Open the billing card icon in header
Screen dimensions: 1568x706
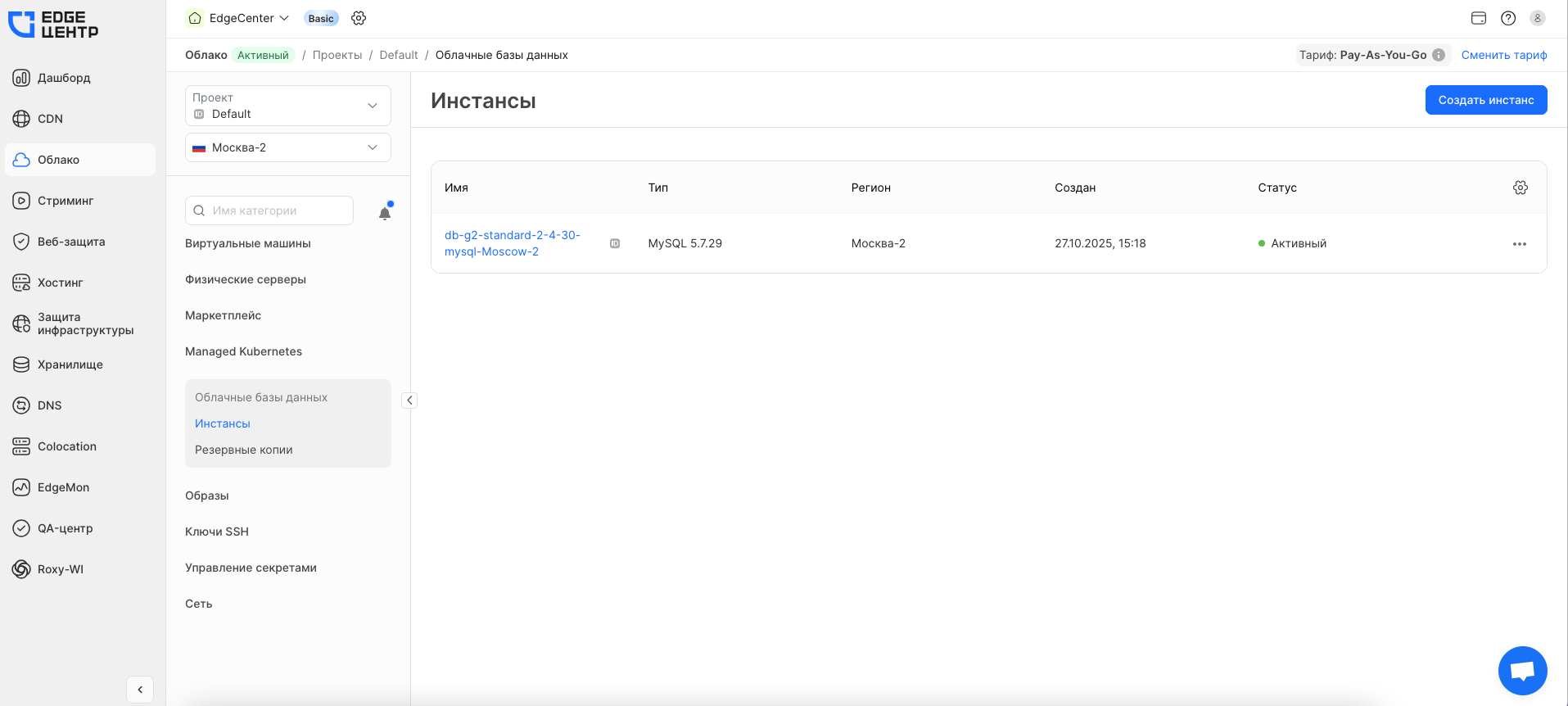1478,18
